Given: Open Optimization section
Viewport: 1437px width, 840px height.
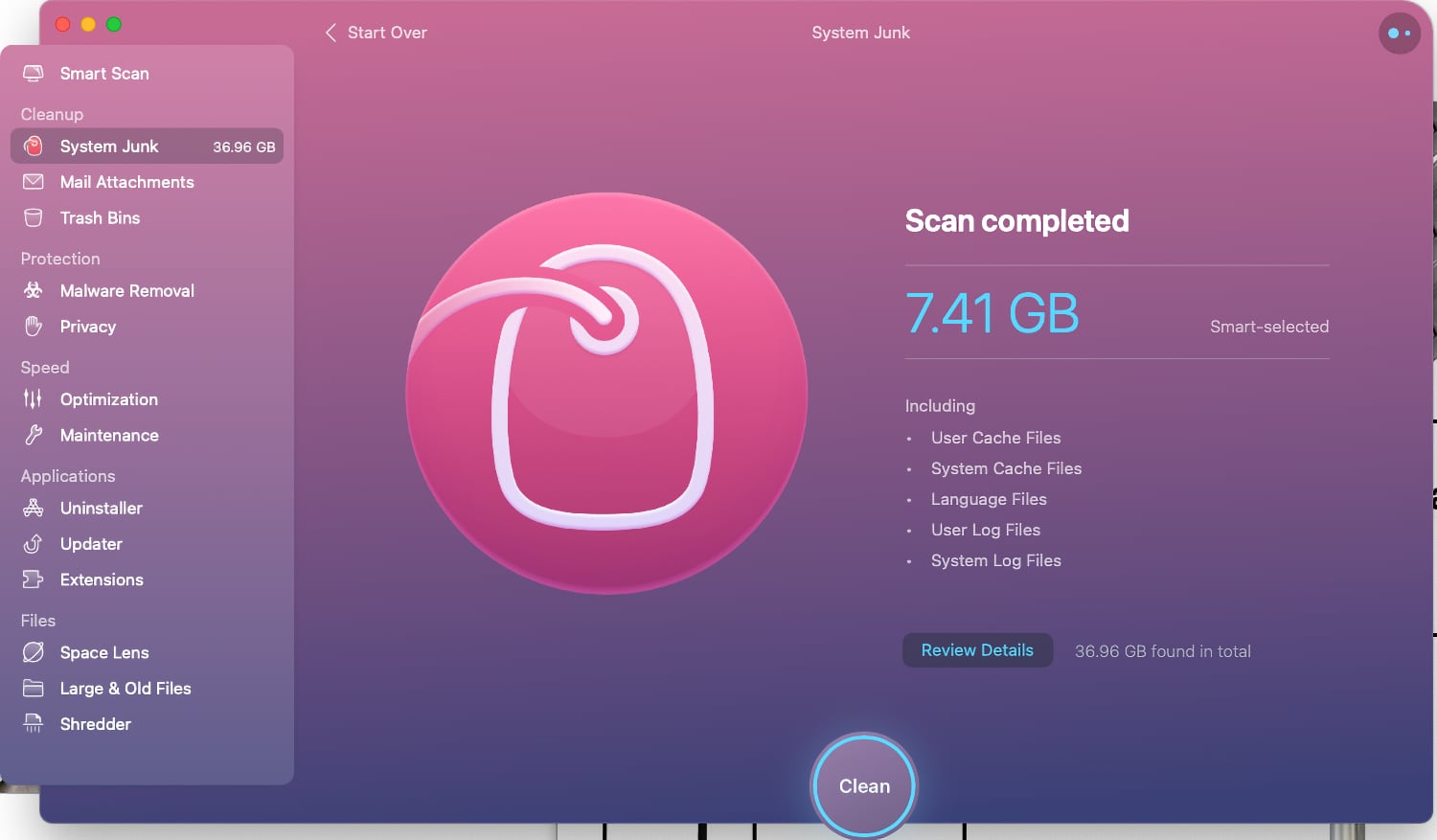Looking at the screenshot, I should coord(147,399).
